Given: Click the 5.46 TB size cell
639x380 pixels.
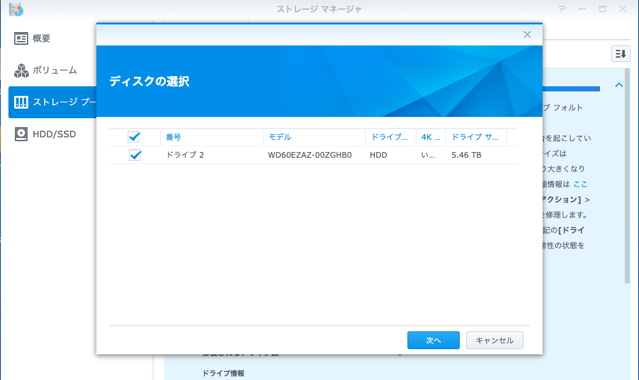Looking at the screenshot, I should (x=466, y=155).
